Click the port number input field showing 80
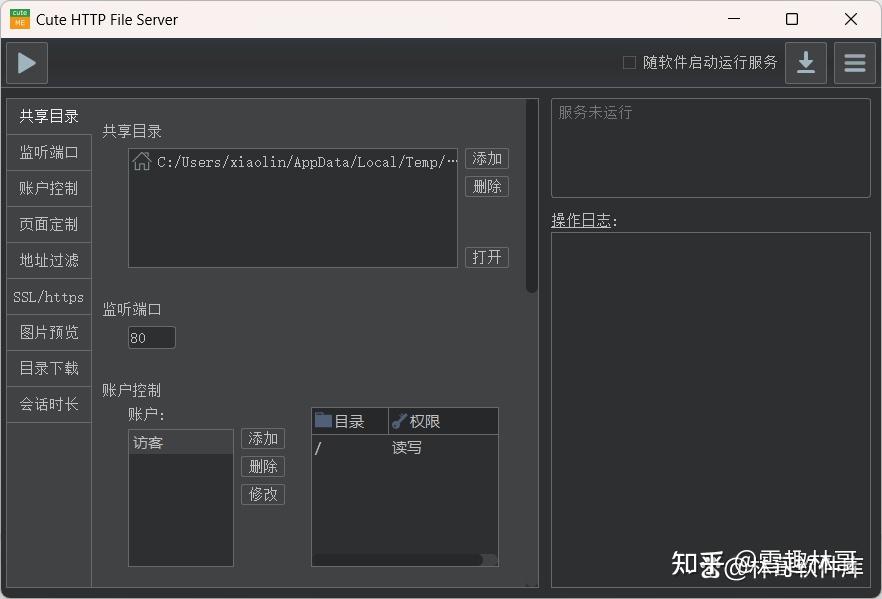The image size is (882, 599). pos(151,337)
